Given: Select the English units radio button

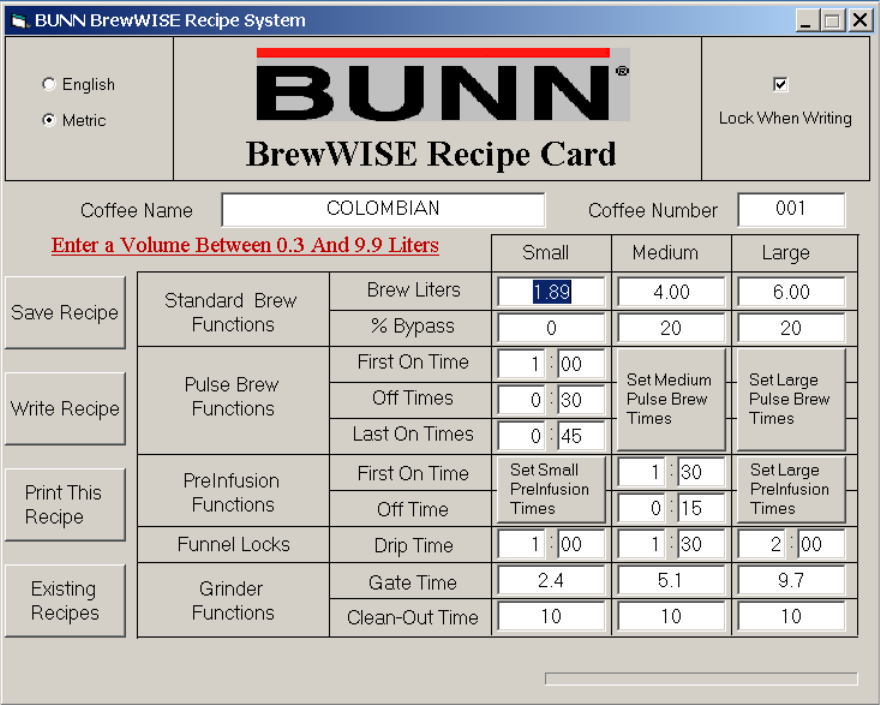Looking at the screenshot, I should (x=49, y=84).
